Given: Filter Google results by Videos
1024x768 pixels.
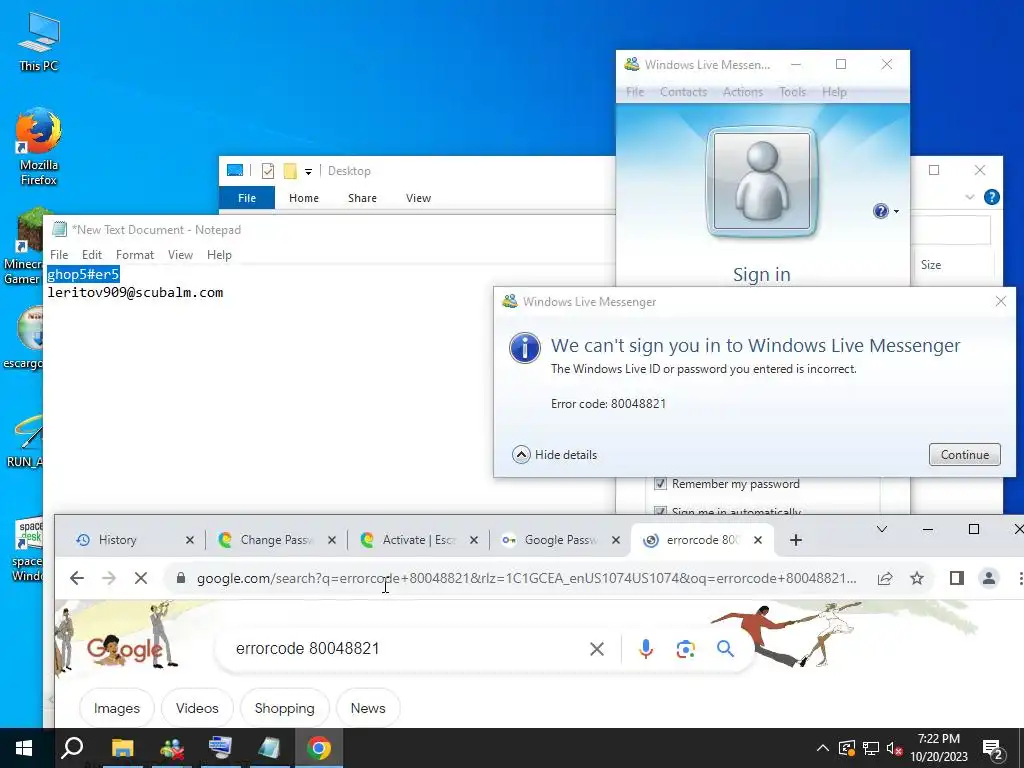Looking at the screenshot, I should coord(197,708).
